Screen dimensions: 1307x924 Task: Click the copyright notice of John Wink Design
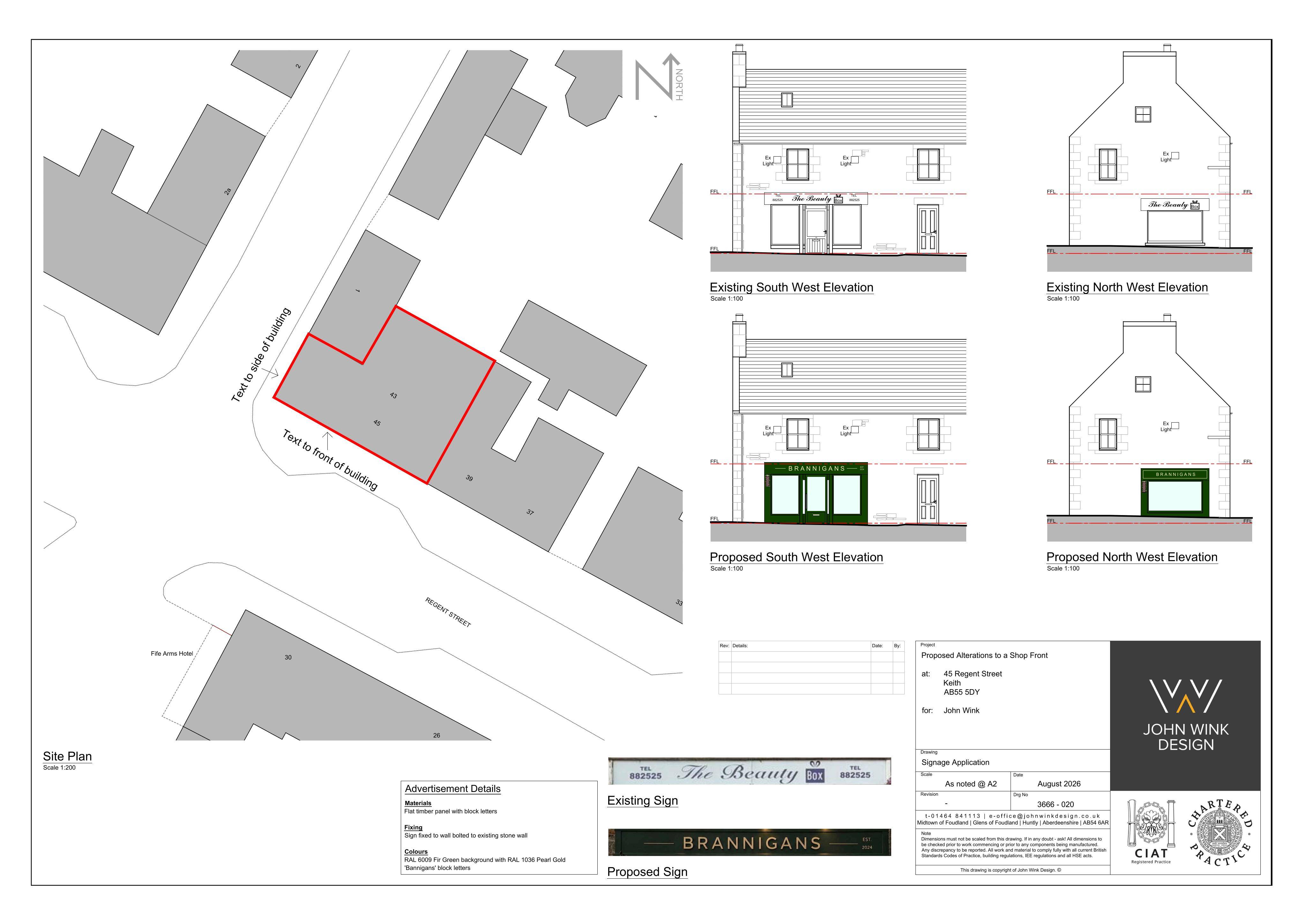tap(1011, 870)
